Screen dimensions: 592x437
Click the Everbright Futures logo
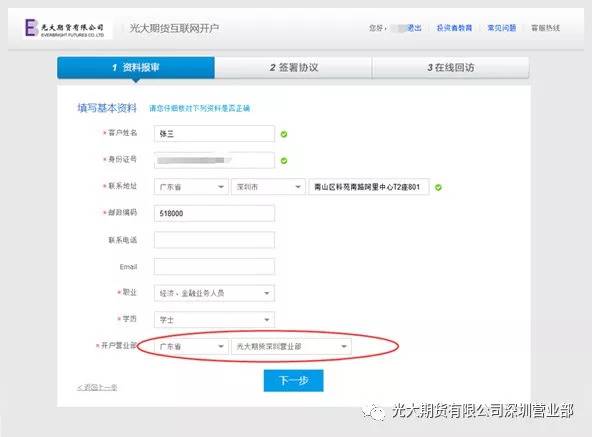65,28
